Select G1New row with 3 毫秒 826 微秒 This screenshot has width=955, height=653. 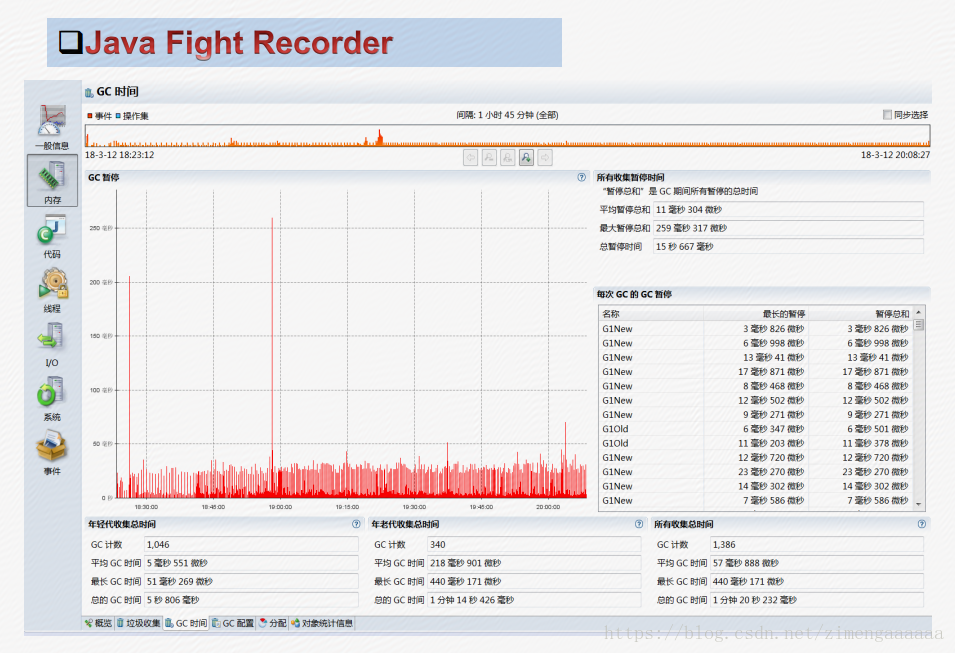(x=755, y=329)
